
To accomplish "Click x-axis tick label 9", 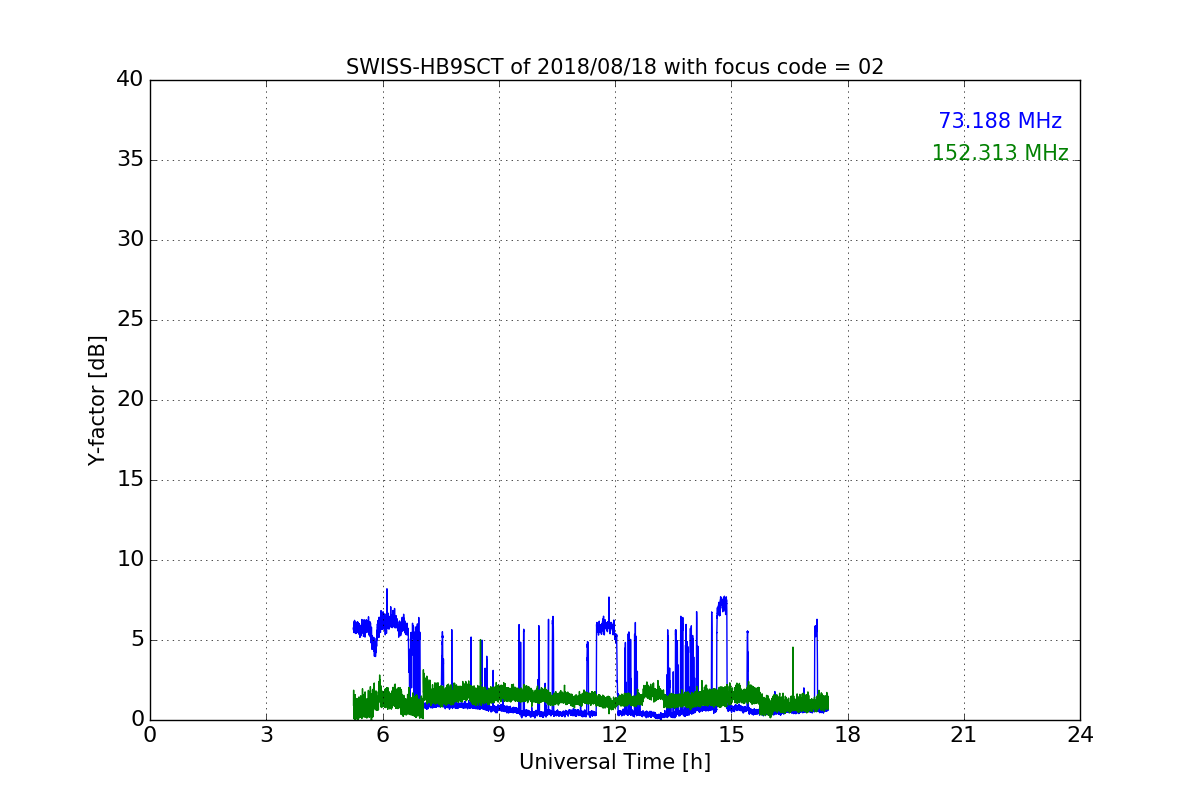I will click(x=499, y=735).
